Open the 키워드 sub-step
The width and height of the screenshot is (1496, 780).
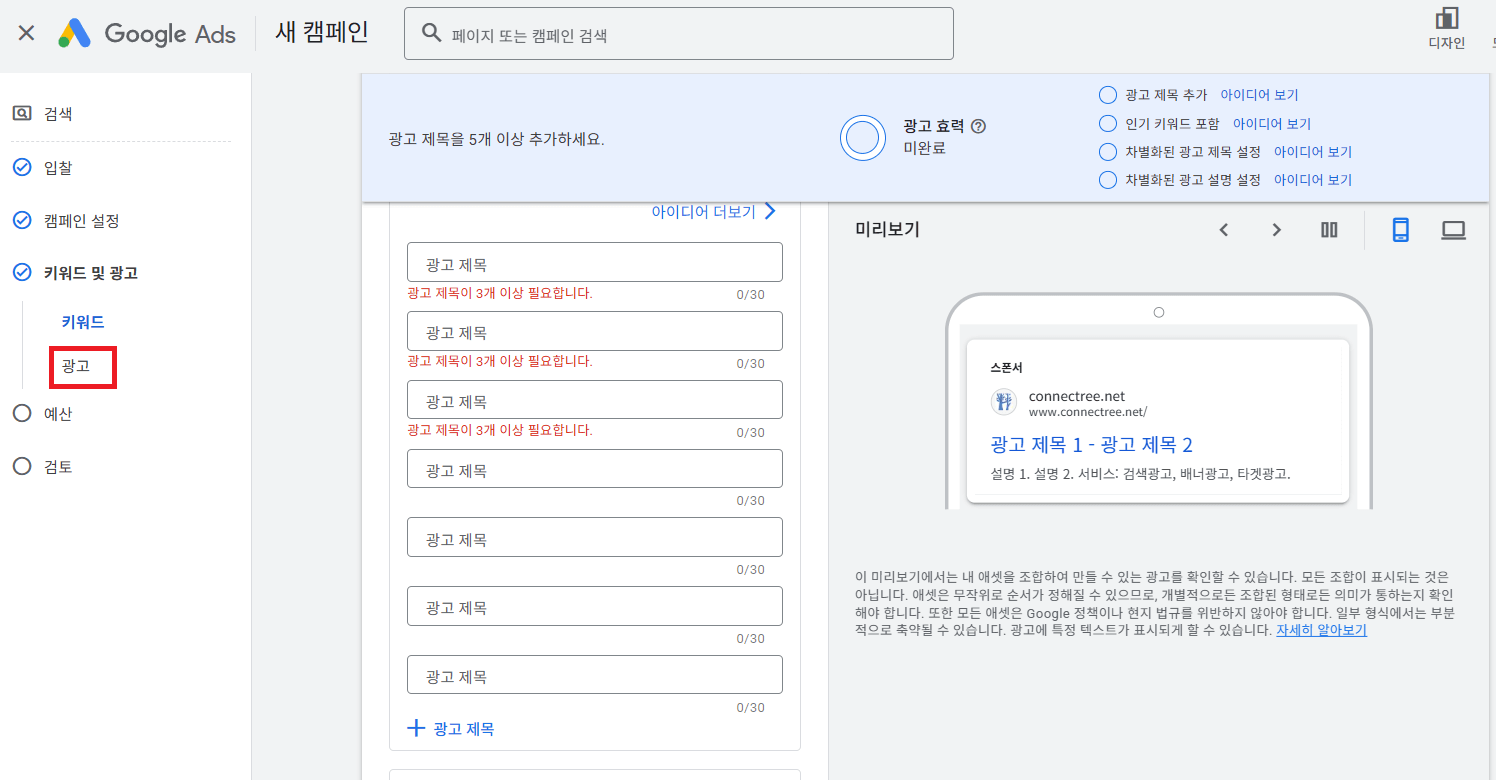pyautogui.click(x=83, y=322)
